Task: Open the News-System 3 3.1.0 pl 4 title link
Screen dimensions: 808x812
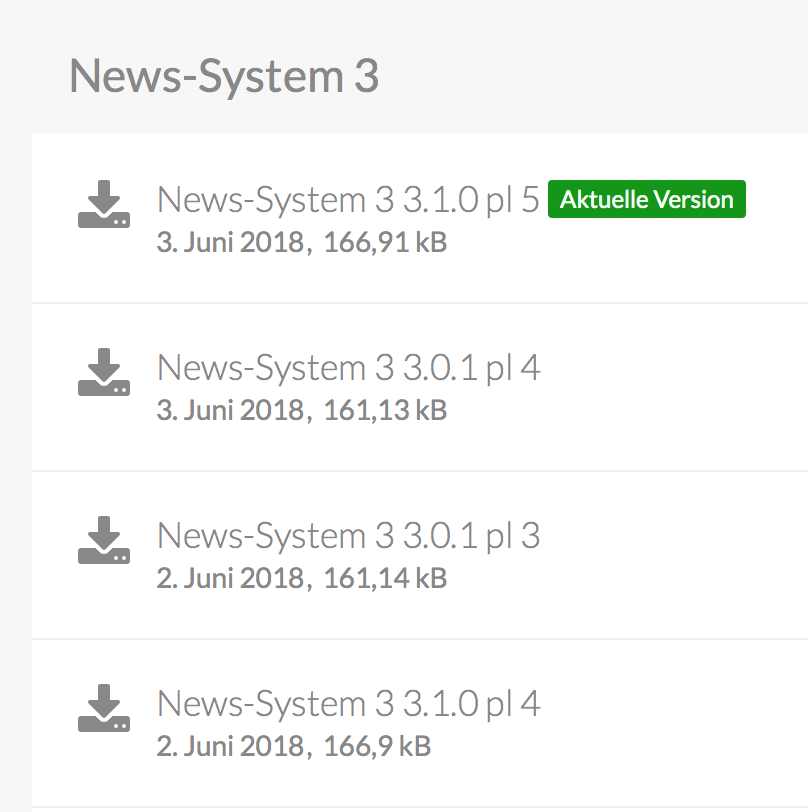Action: (x=348, y=704)
